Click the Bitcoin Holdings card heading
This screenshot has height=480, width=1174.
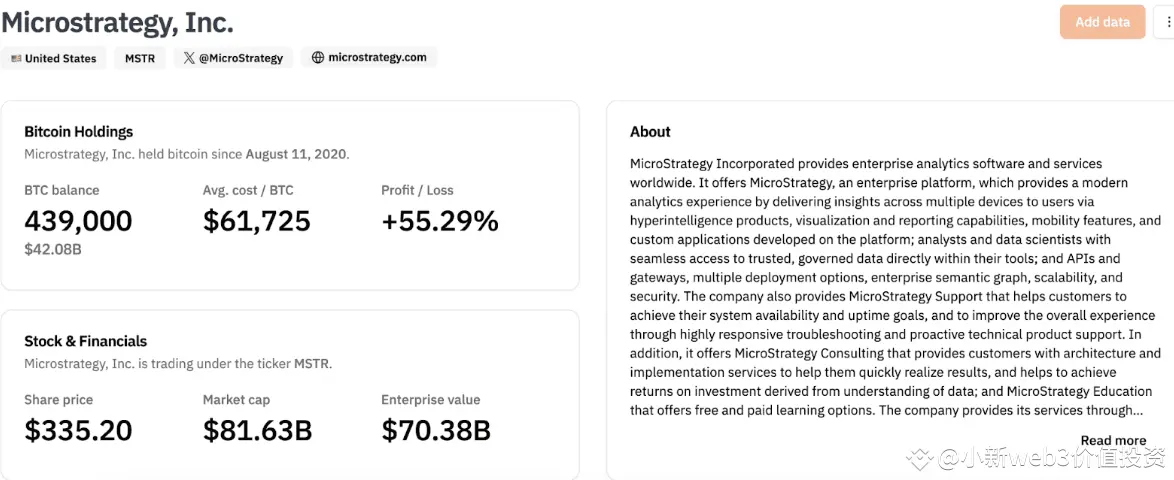(x=79, y=131)
